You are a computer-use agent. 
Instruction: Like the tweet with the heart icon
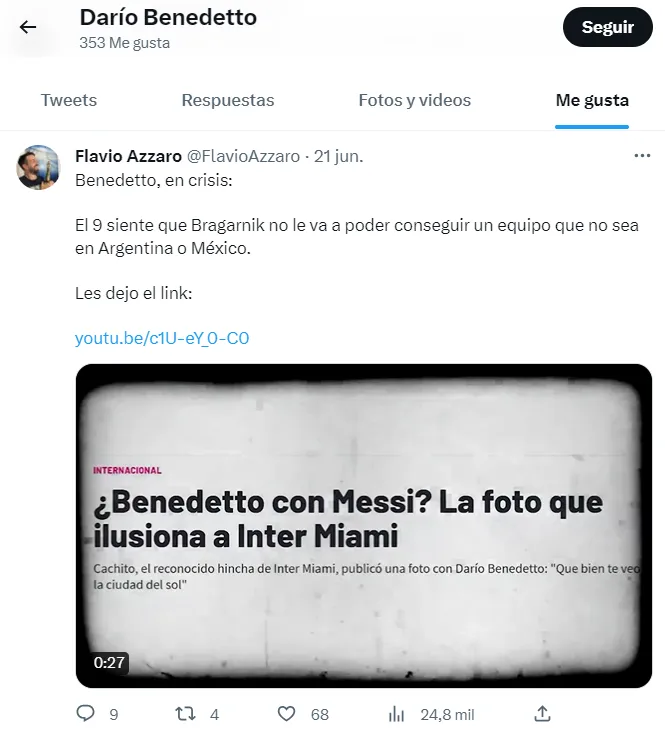(286, 714)
